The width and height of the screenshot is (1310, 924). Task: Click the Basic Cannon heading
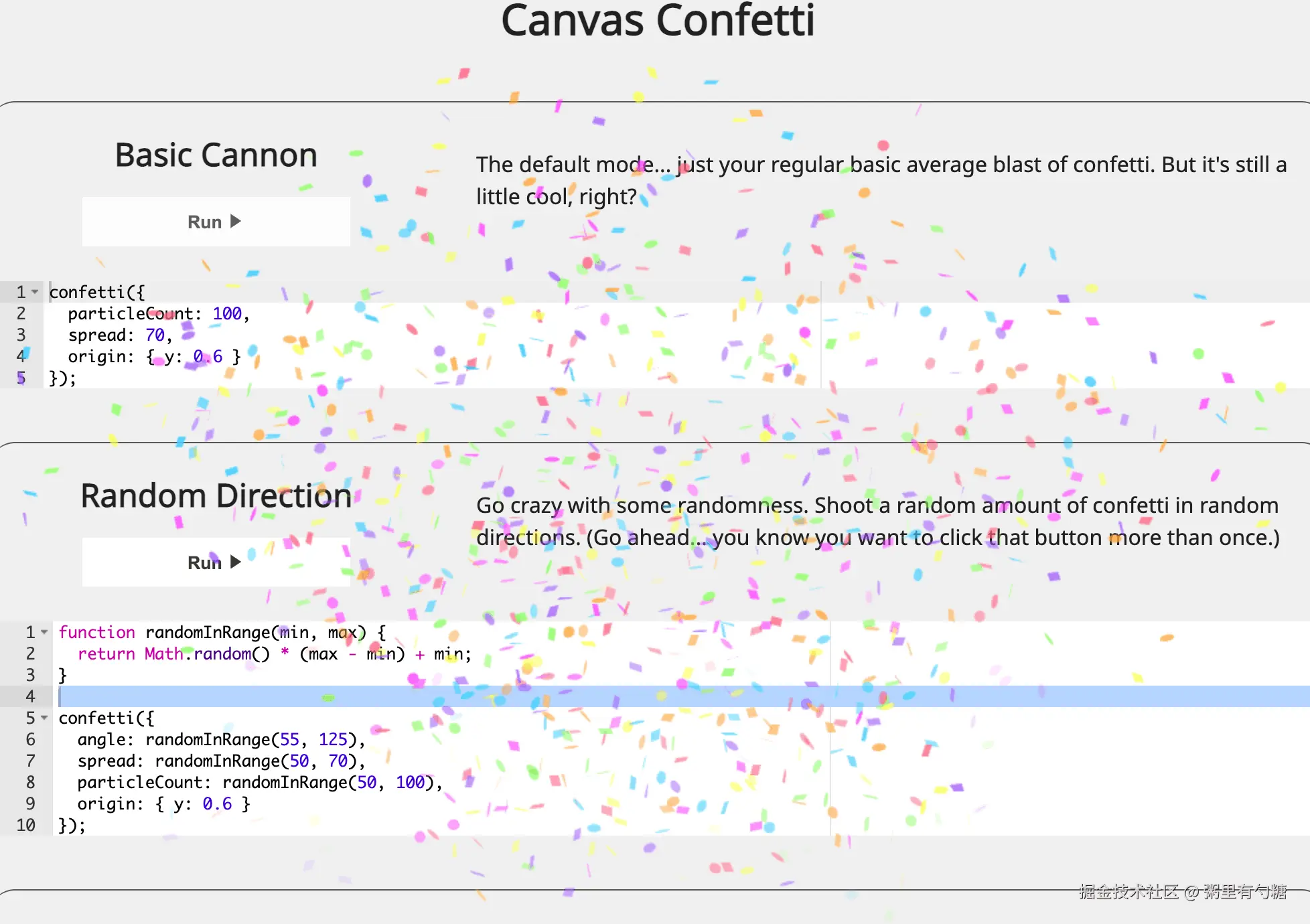coord(216,155)
